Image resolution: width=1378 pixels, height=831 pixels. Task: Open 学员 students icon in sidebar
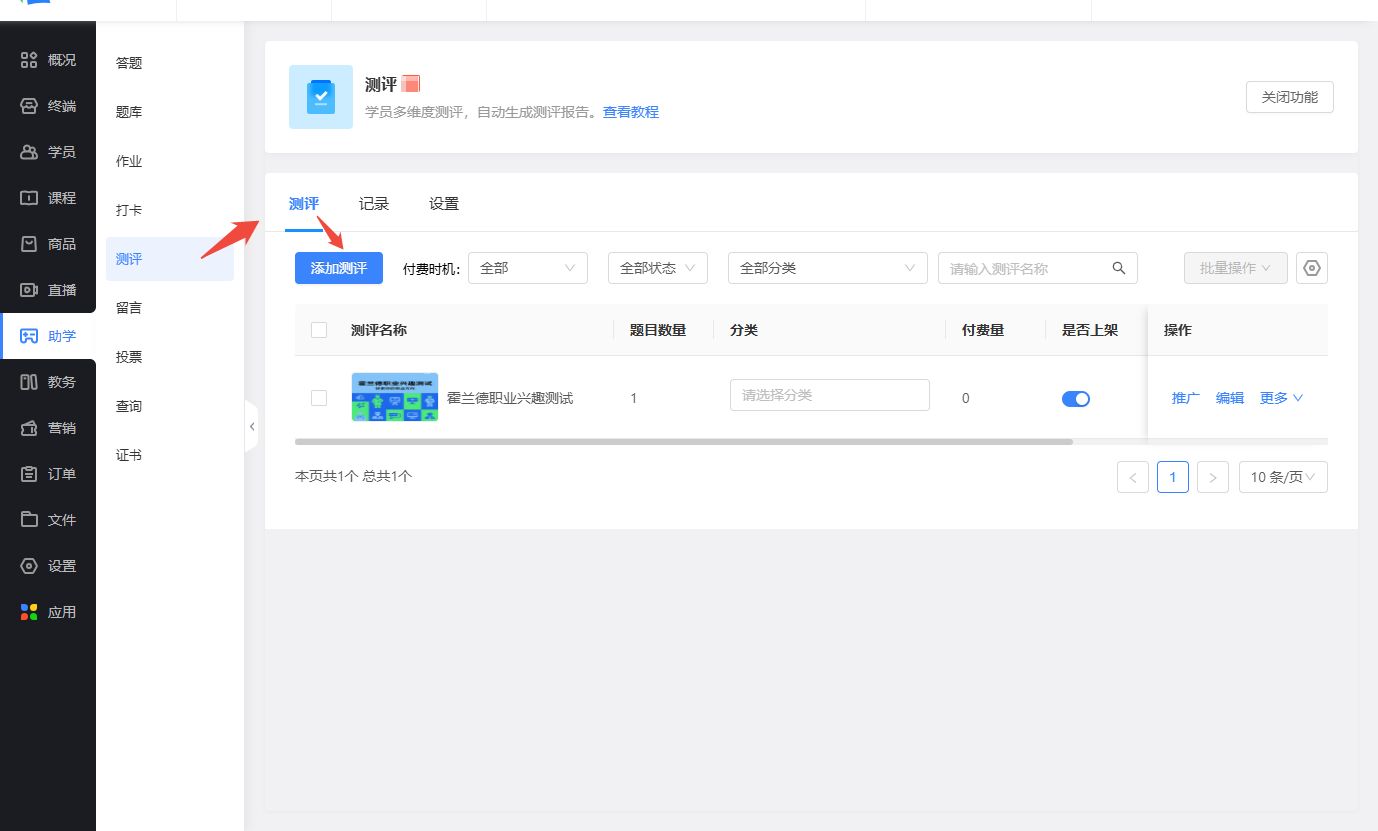click(x=30, y=152)
